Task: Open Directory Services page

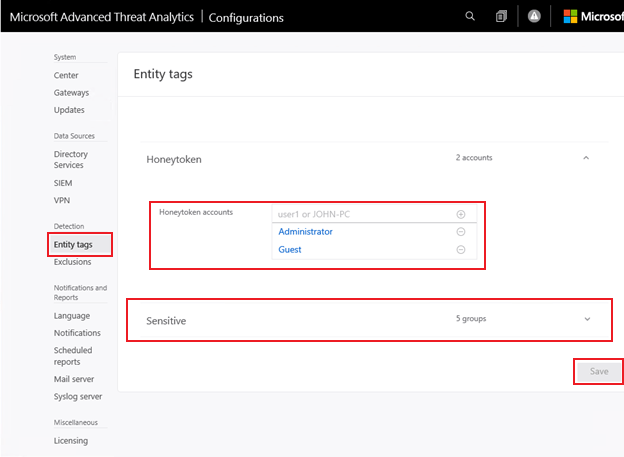Action: 71,160
